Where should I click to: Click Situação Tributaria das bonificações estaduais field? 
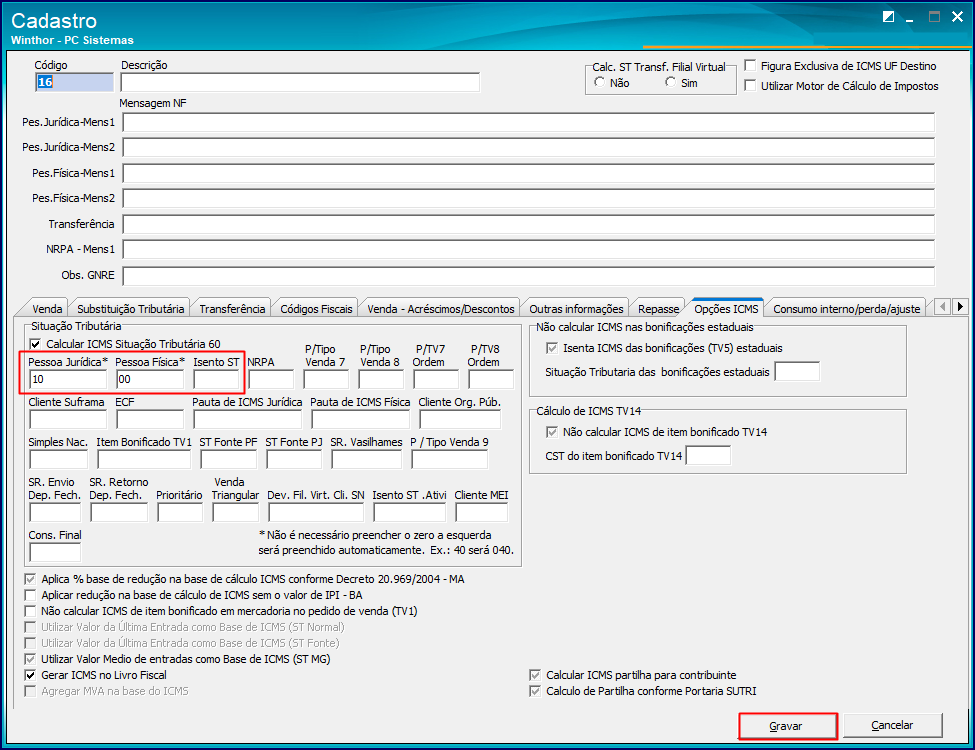pos(797,372)
